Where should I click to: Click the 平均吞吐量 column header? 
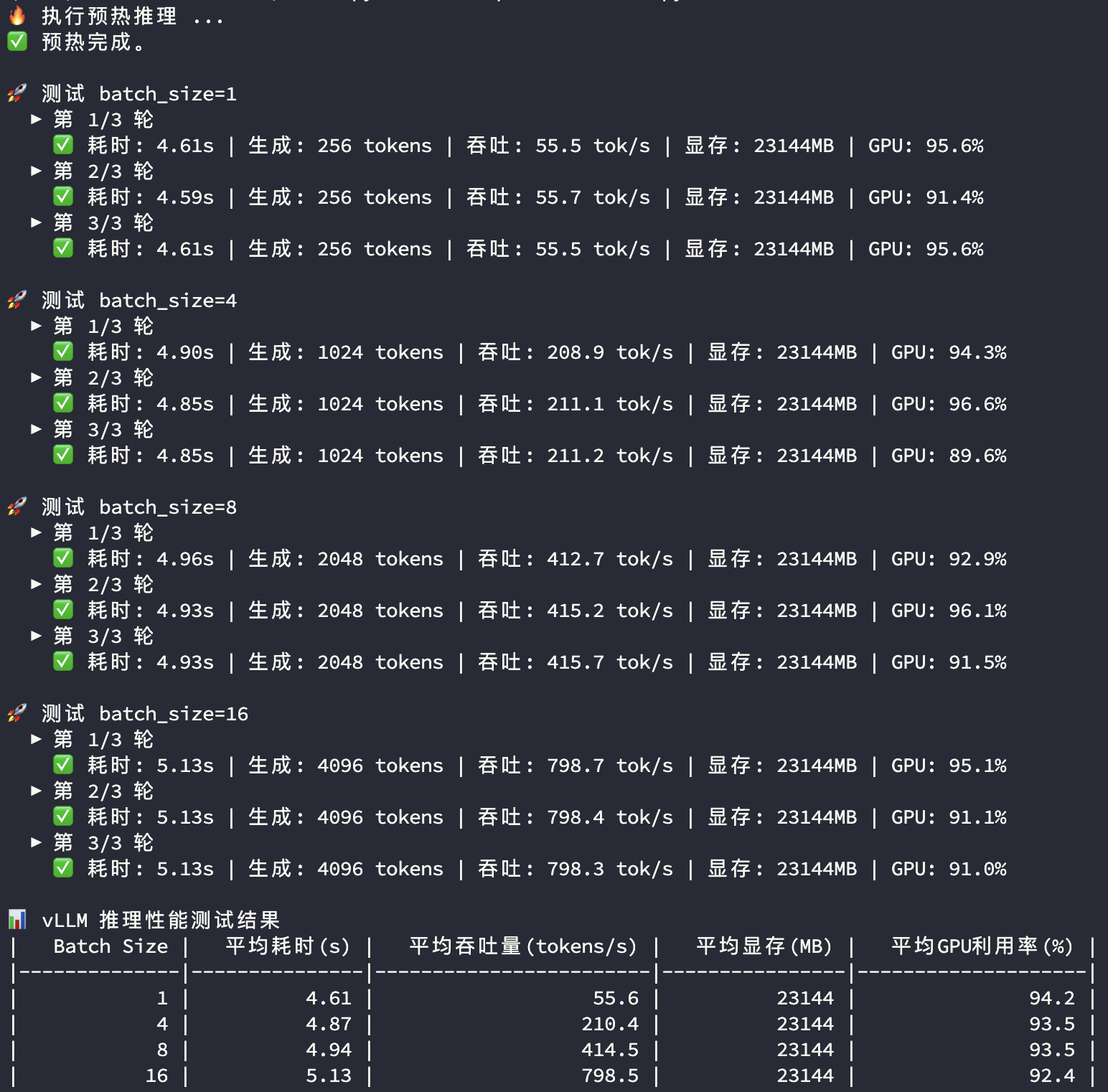(522, 946)
